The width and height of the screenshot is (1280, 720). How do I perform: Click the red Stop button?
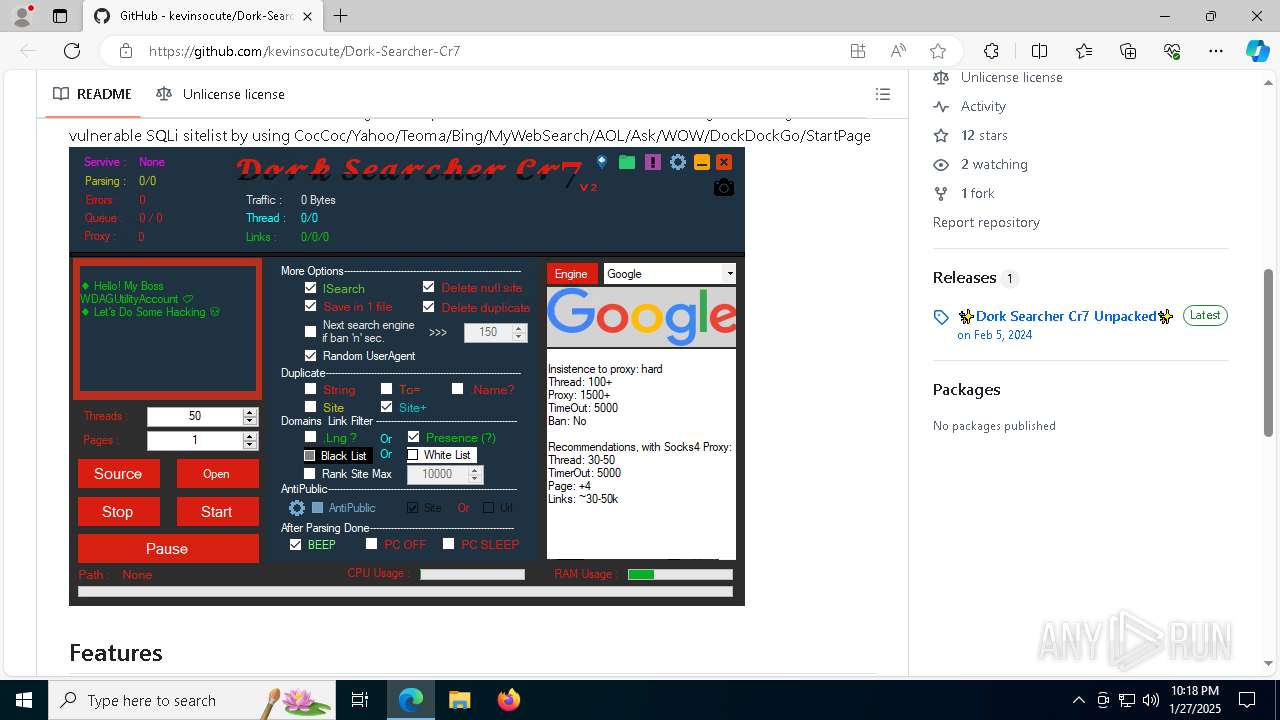[x=118, y=511]
